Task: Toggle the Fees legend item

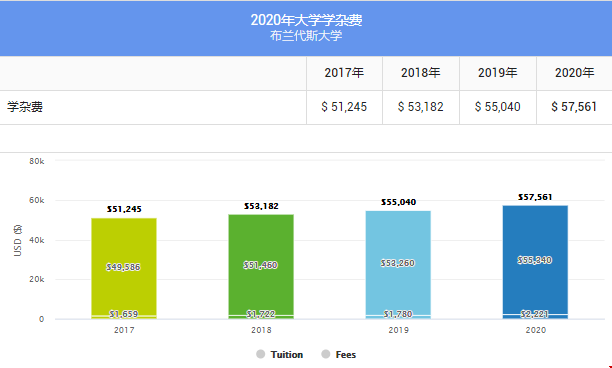Action: 338,354
